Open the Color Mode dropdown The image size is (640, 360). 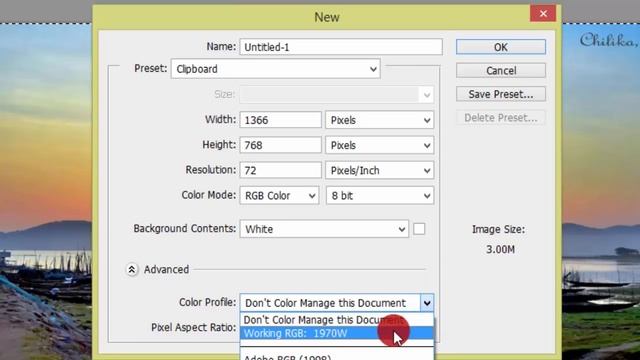tap(279, 196)
